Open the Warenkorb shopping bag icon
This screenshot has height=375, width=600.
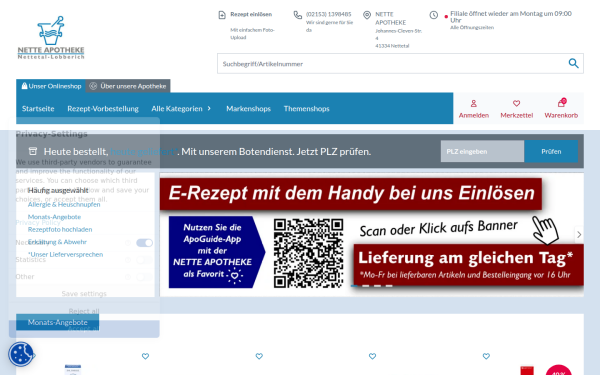(x=561, y=103)
